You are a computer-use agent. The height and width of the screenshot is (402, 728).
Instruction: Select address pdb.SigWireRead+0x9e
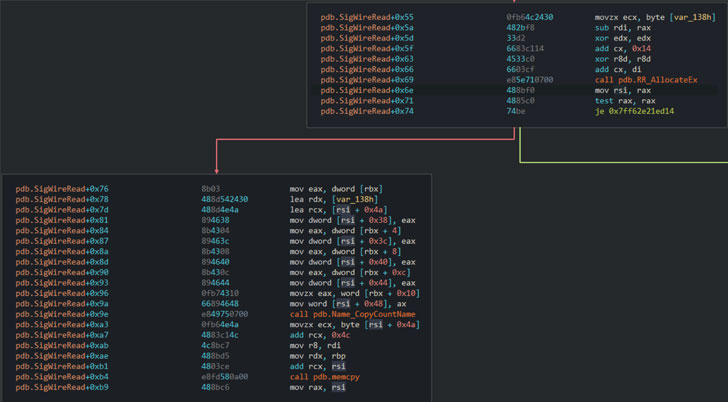(x=62, y=314)
